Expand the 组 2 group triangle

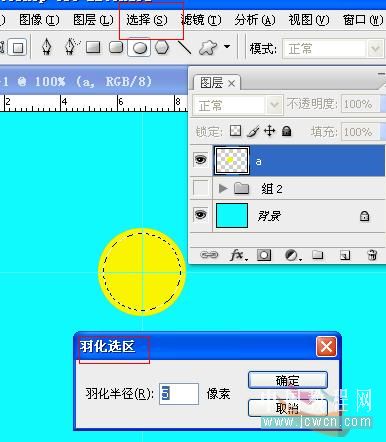pyautogui.click(x=223, y=188)
